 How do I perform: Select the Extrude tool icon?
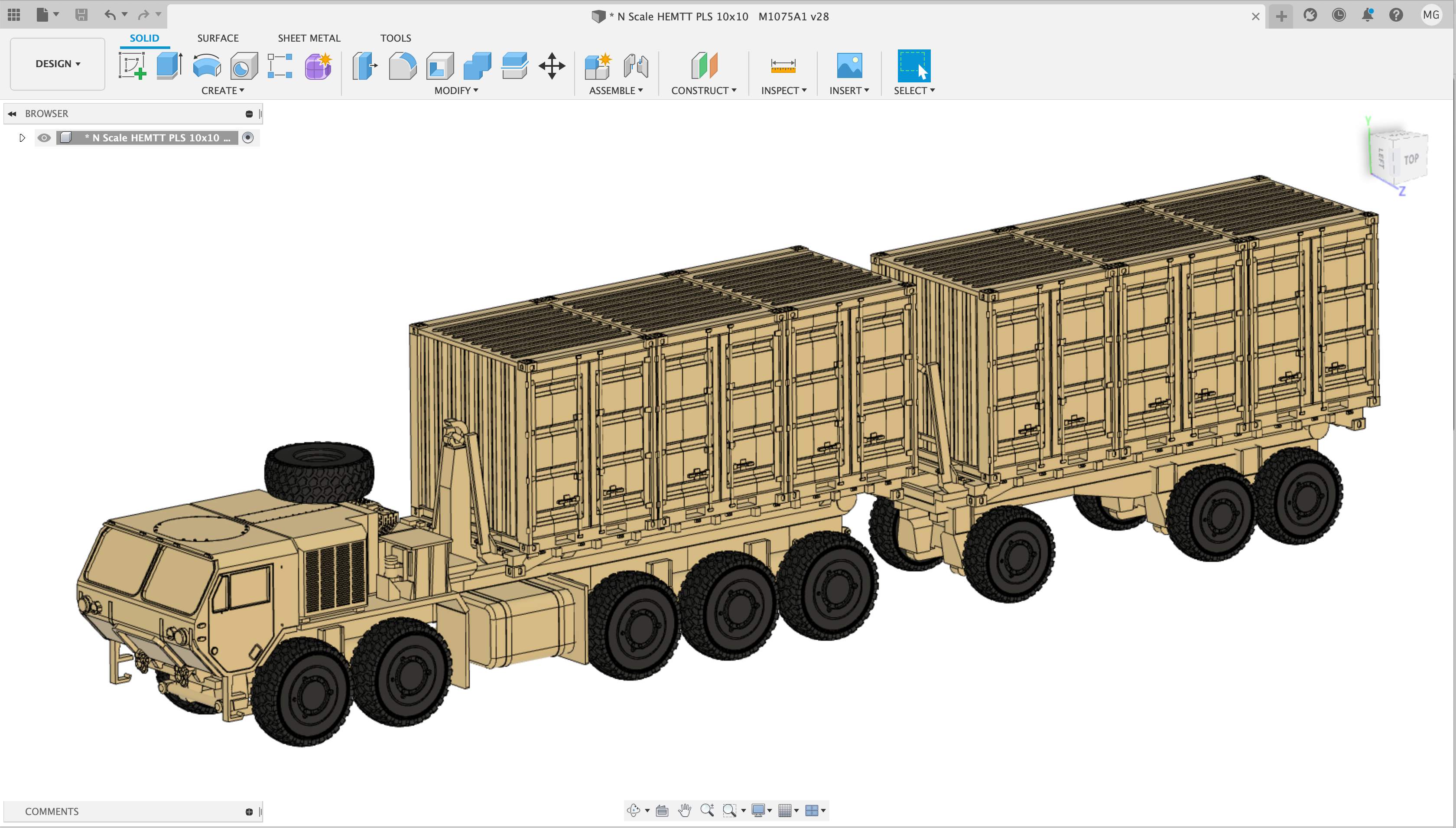(x=169, y=66)
